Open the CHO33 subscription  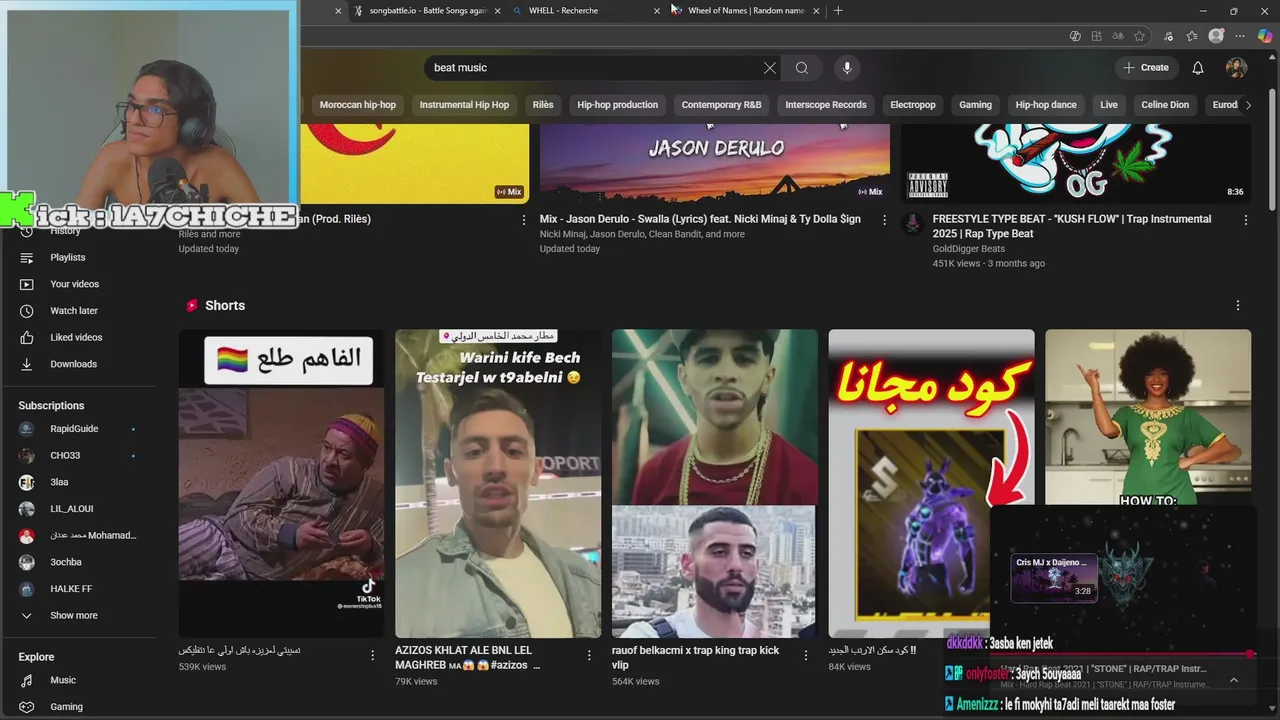click(65, 456)
